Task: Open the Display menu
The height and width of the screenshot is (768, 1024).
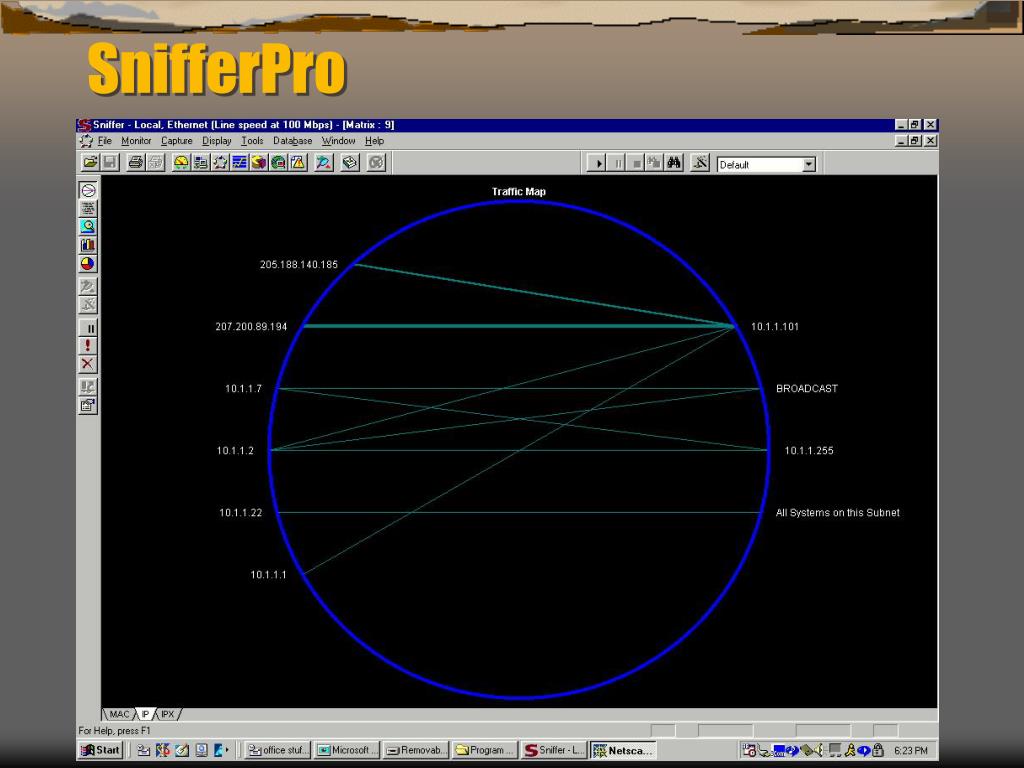Action: 217,141
